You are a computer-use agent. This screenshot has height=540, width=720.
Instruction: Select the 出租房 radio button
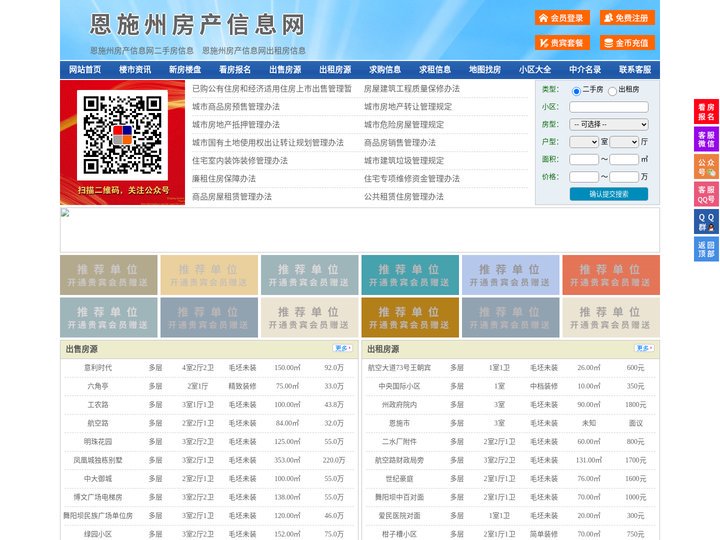[x=612, y=91]
